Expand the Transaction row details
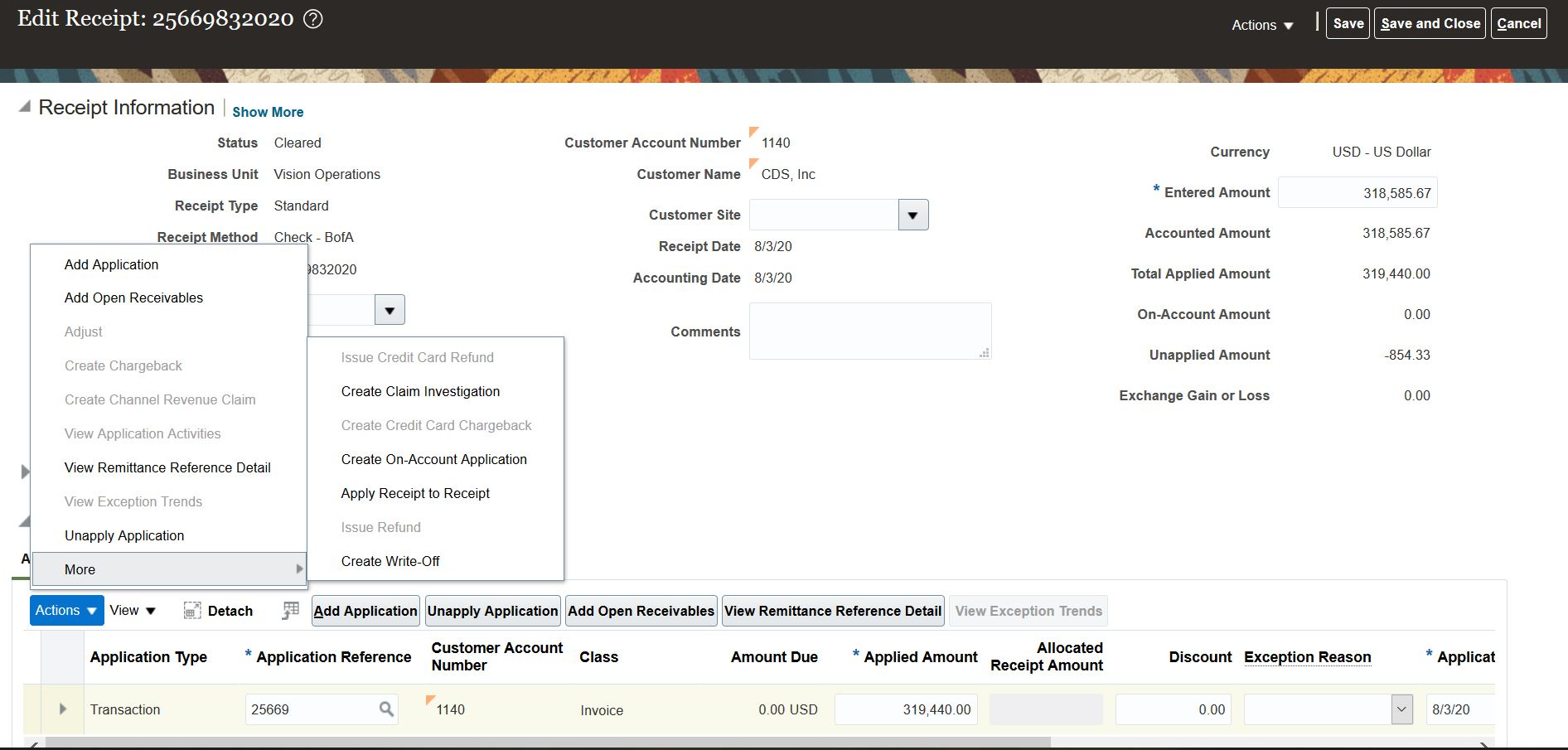 click(63, 709)
